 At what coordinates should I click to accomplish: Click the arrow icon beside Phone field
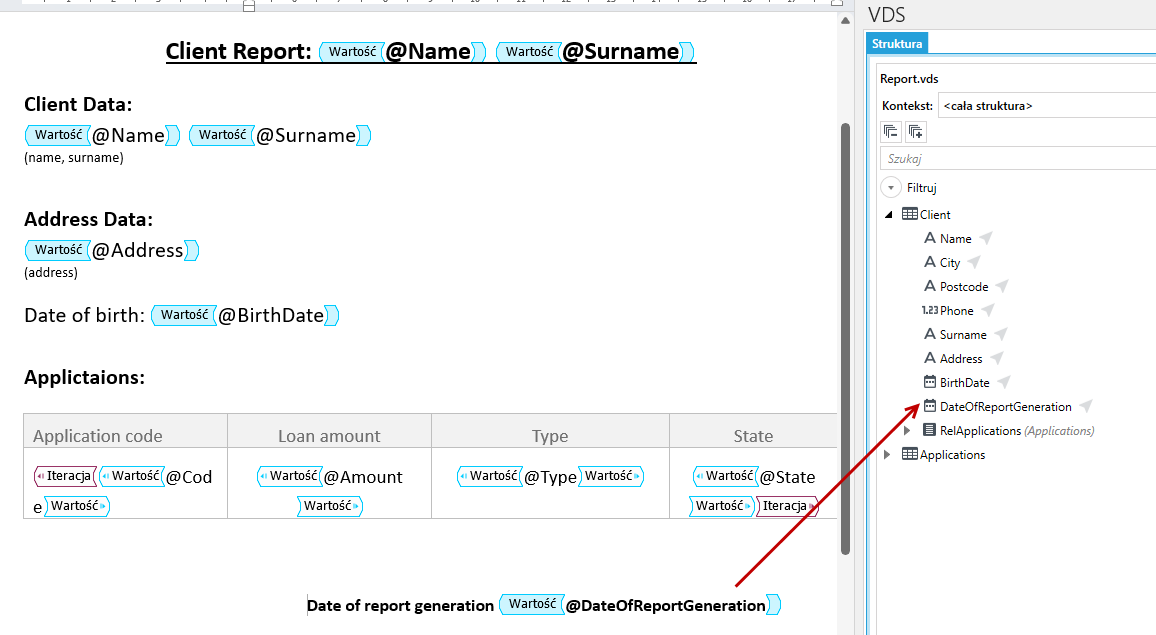pyautogui.click(x=987, y=310)
